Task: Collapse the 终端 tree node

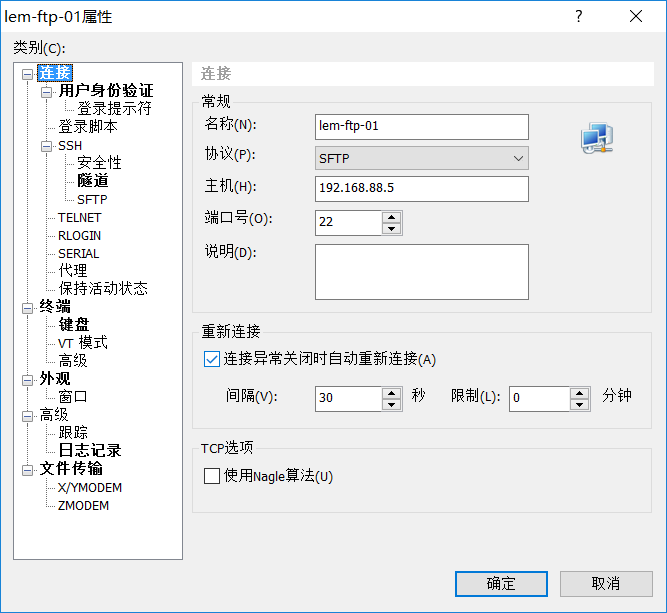Action: 27,308
